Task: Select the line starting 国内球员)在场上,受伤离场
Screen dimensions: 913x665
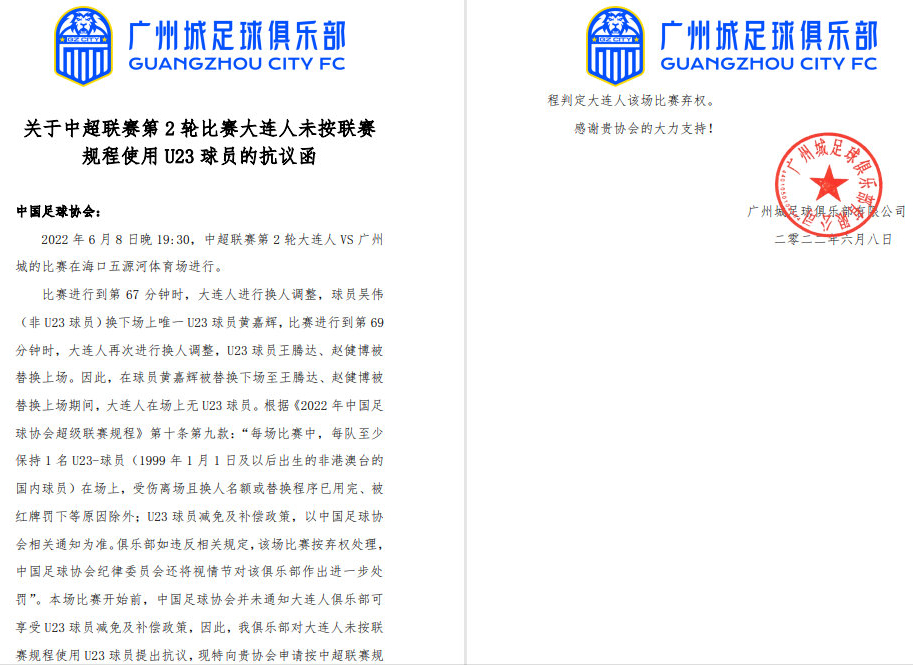Action: (200, 489)
